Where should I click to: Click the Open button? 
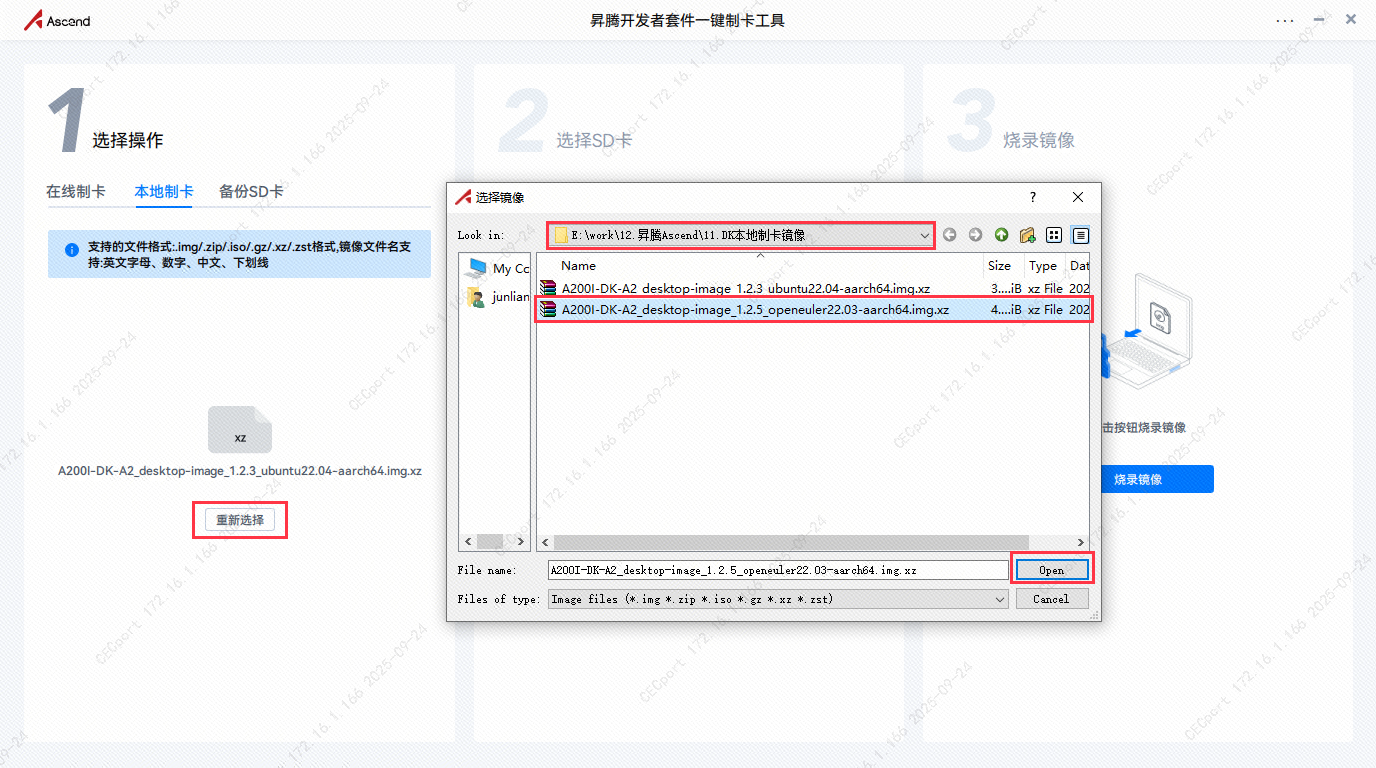click(1052, 570)
